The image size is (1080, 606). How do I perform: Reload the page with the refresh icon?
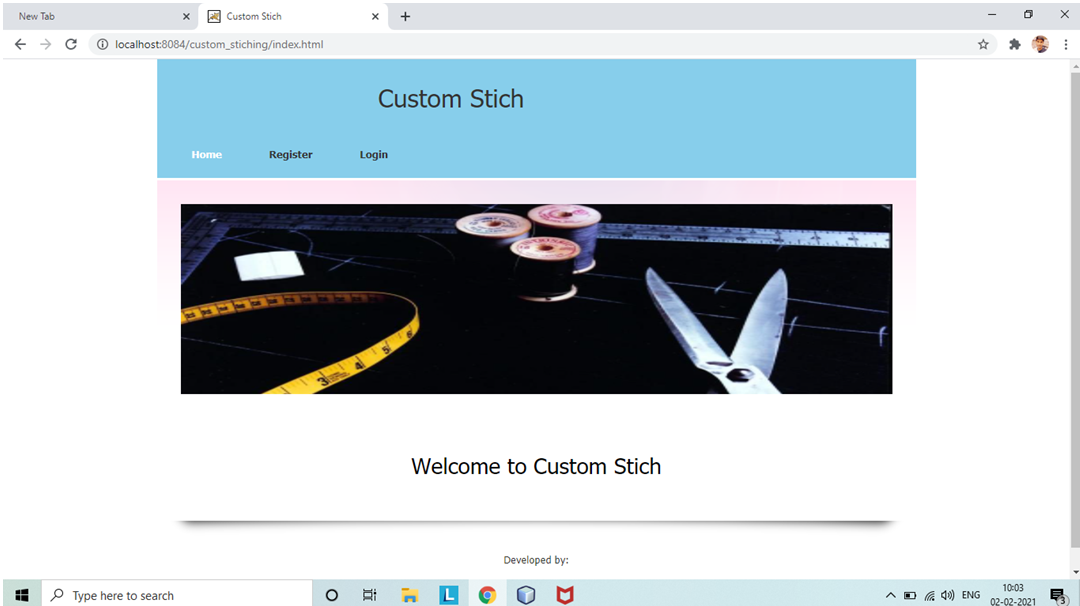pyautogui.click(x=71, y=44)
